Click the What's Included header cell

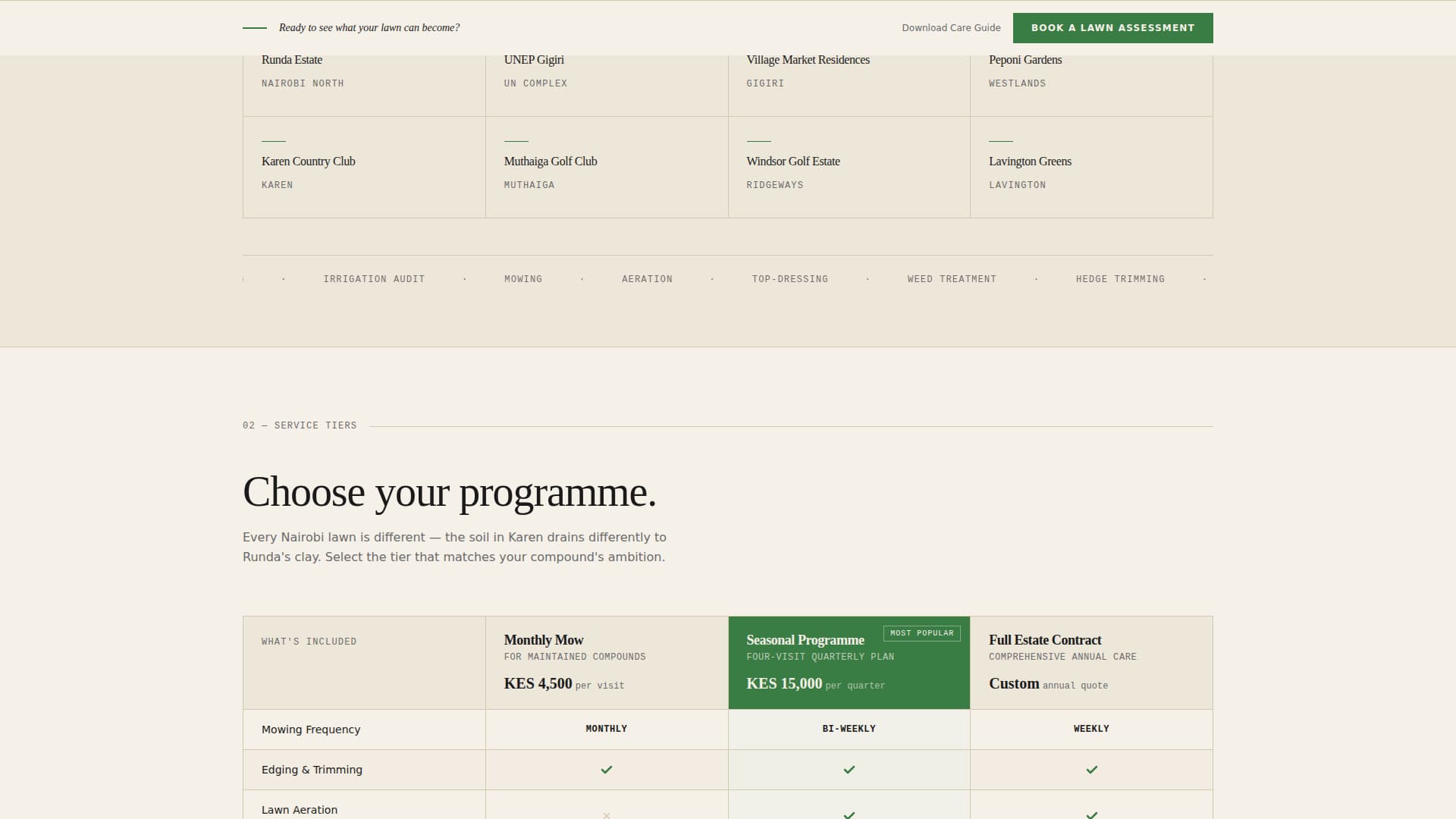(x=364, y=663)
